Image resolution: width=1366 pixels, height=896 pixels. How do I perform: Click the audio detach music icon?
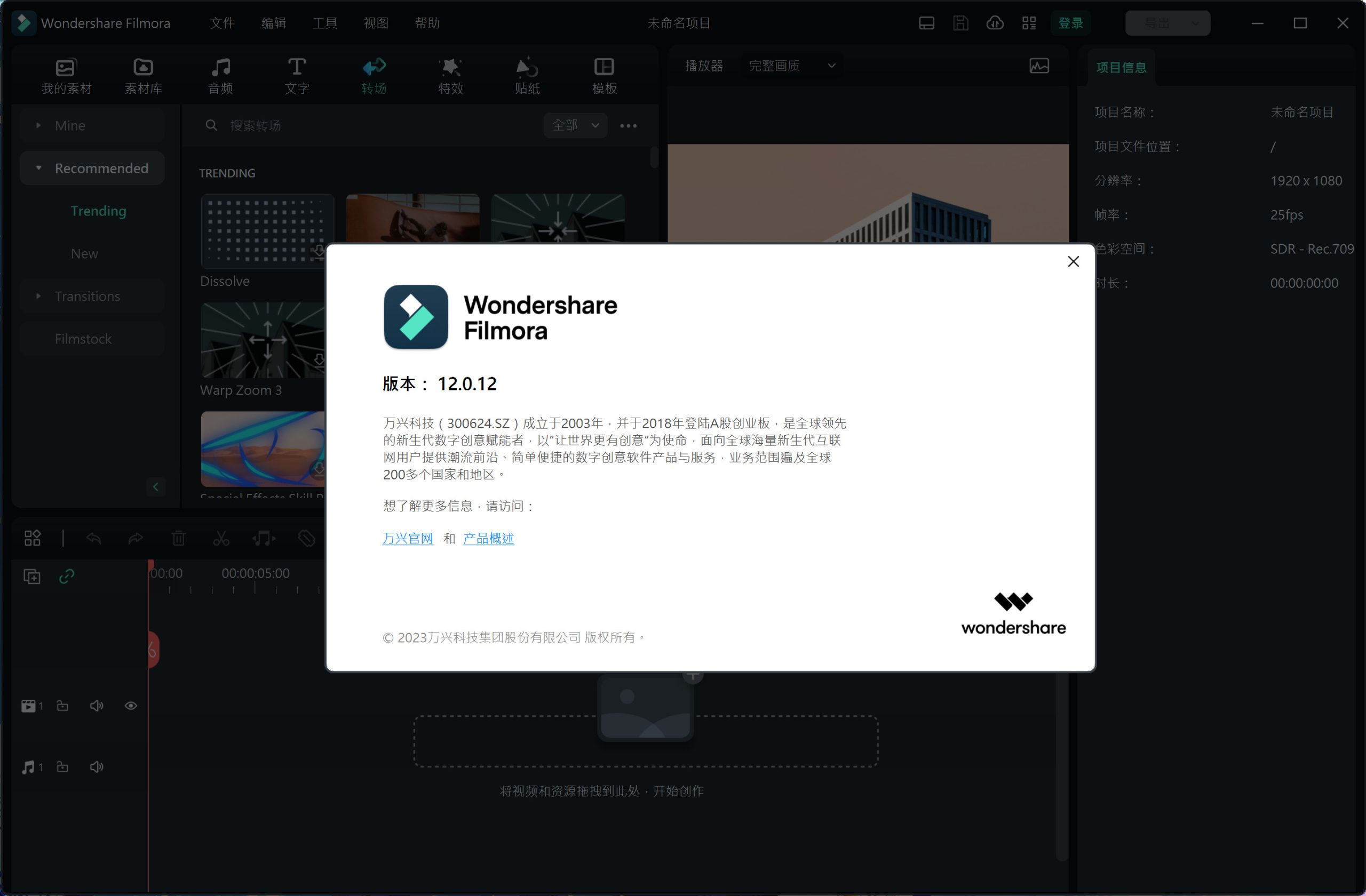pyautogui.click(x=264, y=538)
